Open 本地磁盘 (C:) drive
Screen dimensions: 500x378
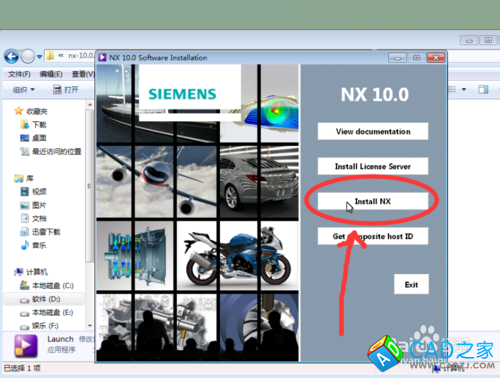point(47,286)
